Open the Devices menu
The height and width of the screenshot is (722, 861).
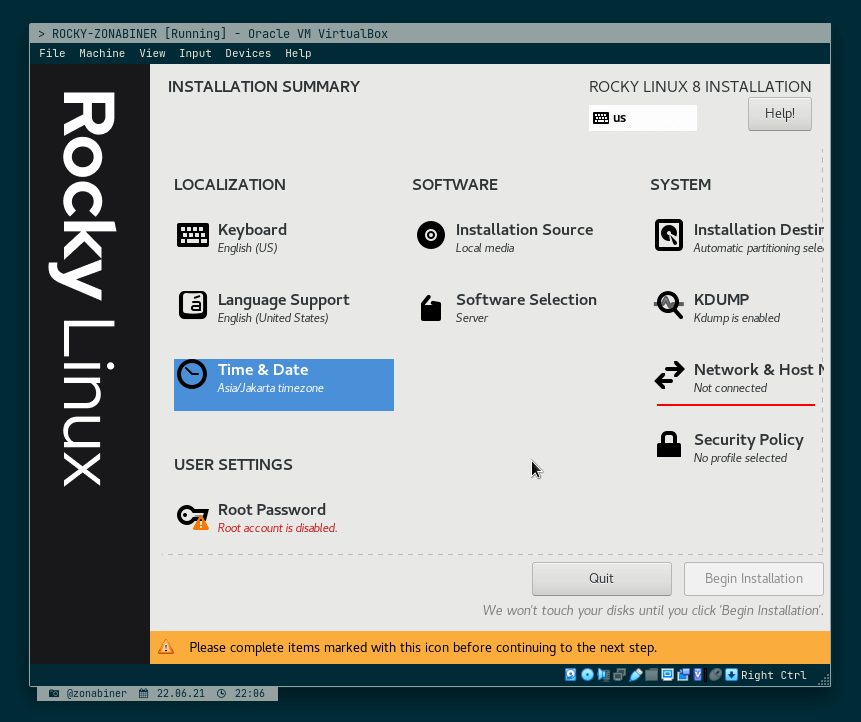[248, 53]
